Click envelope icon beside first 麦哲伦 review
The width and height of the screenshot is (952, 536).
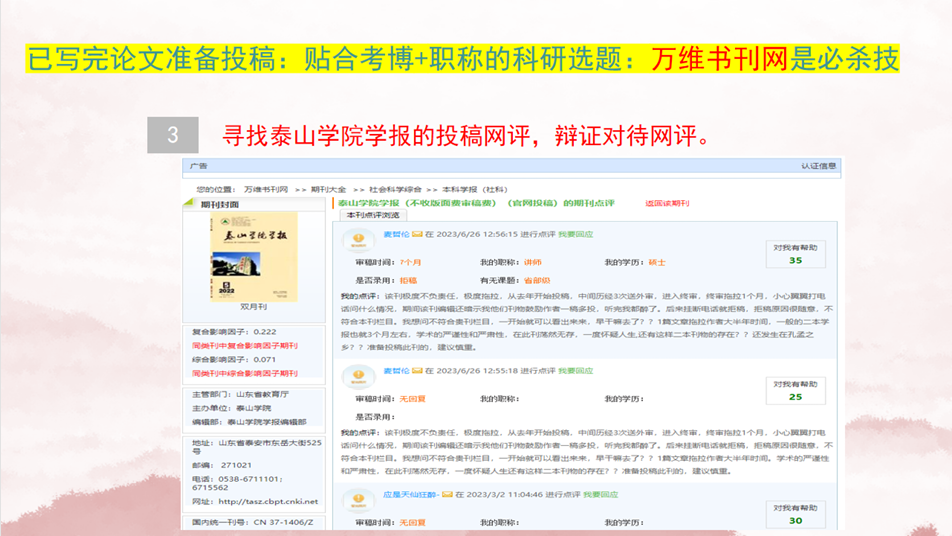pos(417,235)
